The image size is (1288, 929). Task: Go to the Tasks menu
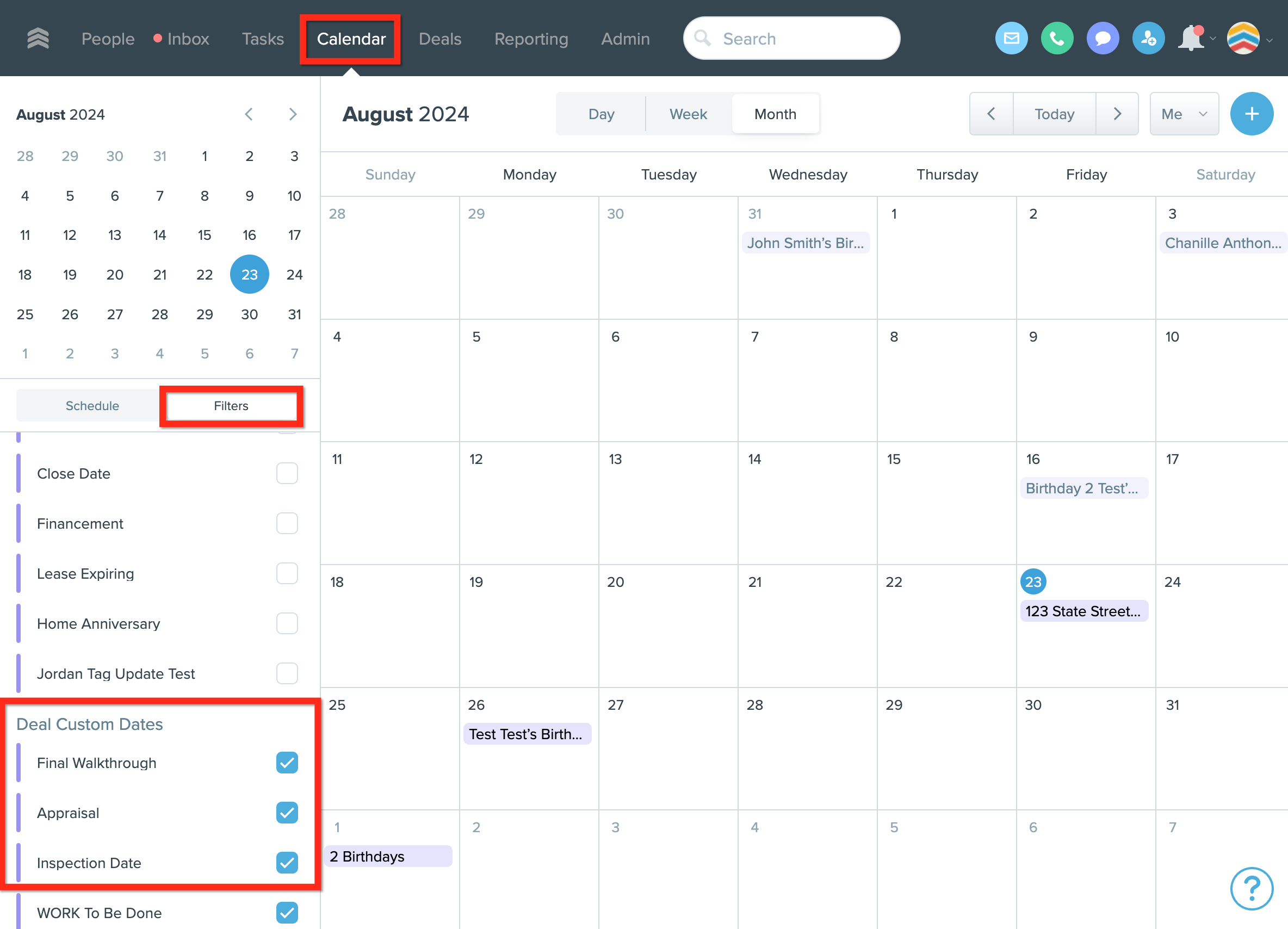coord(262,39)
